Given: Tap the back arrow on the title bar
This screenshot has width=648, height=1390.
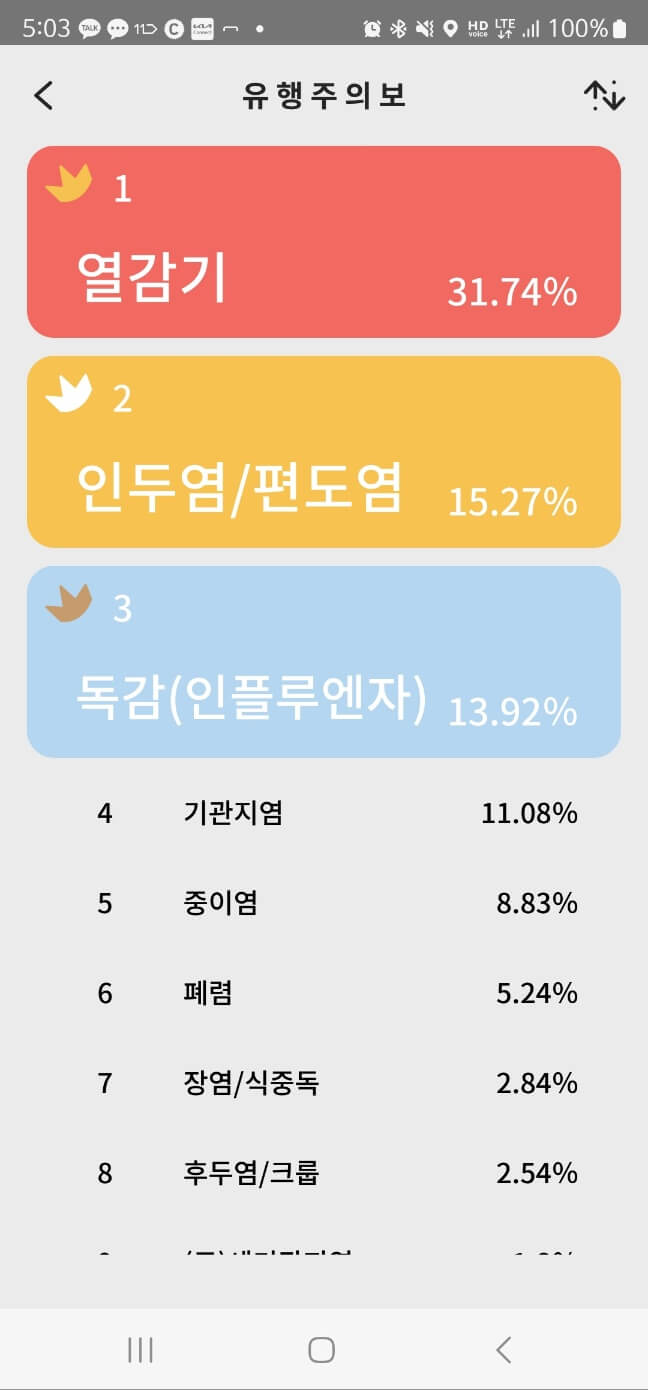Looking at the screenshot, I should tap(42, 95).
